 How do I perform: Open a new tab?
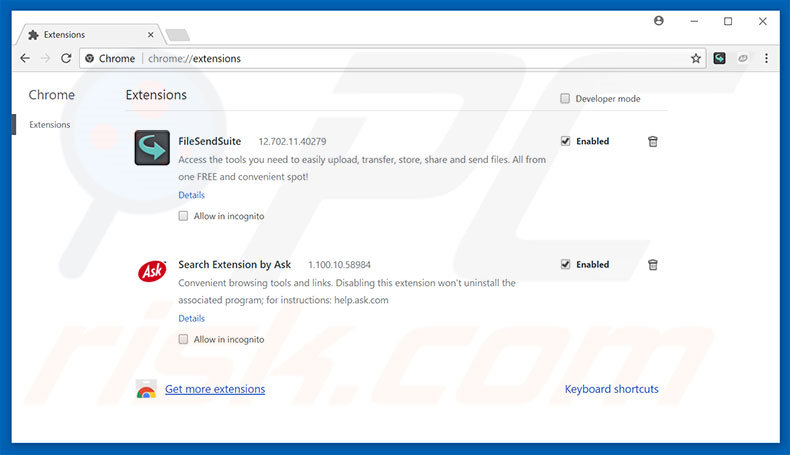[177, 35]
